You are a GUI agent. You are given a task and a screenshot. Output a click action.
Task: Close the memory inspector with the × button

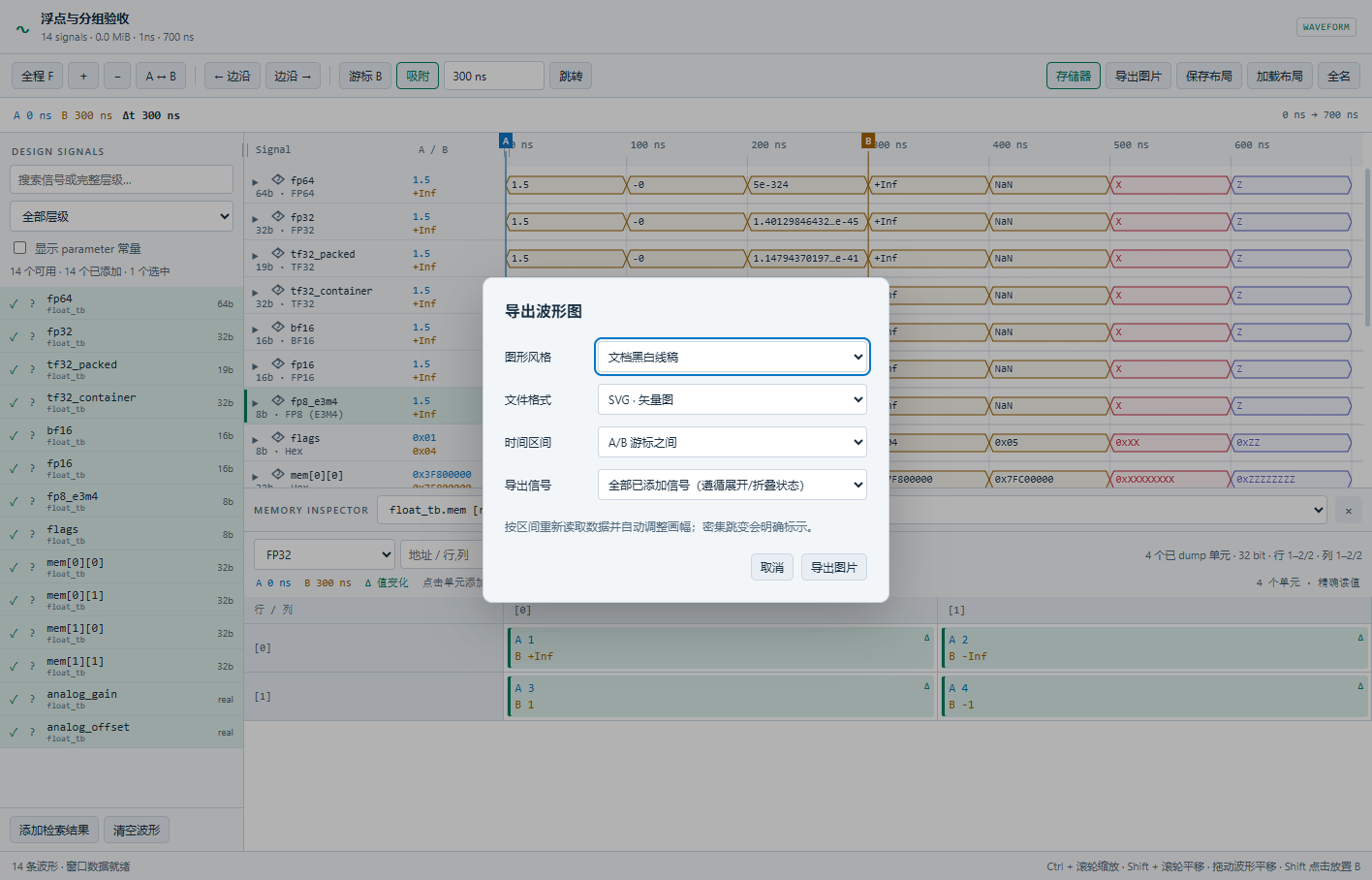click(x=1348, y=510)
